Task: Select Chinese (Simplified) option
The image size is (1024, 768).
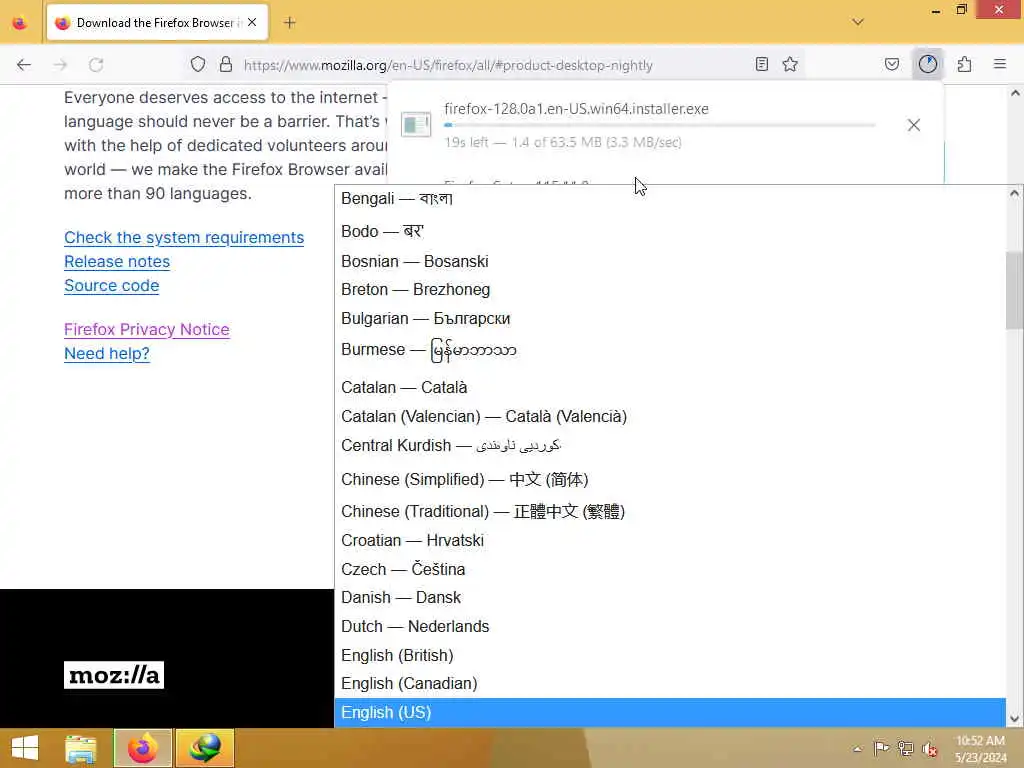Action: (x=670, y=479)
